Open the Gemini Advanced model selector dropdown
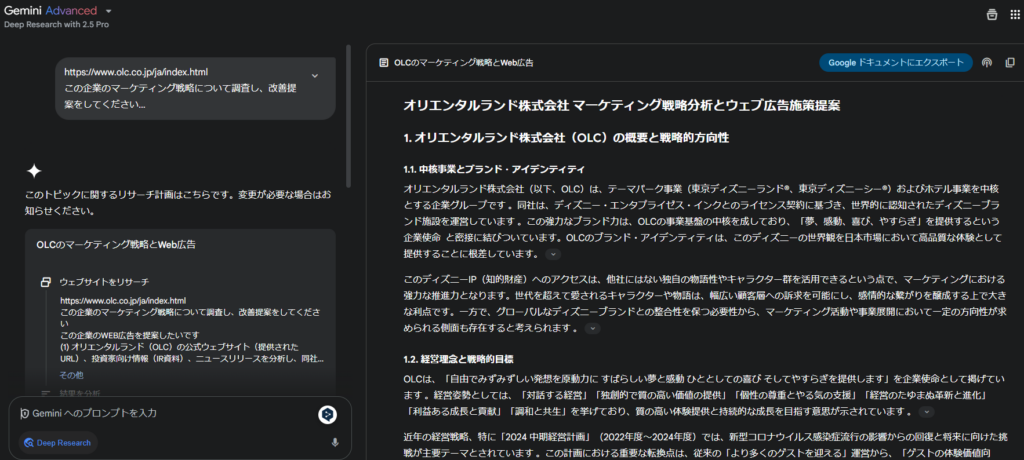 point(108,11)
